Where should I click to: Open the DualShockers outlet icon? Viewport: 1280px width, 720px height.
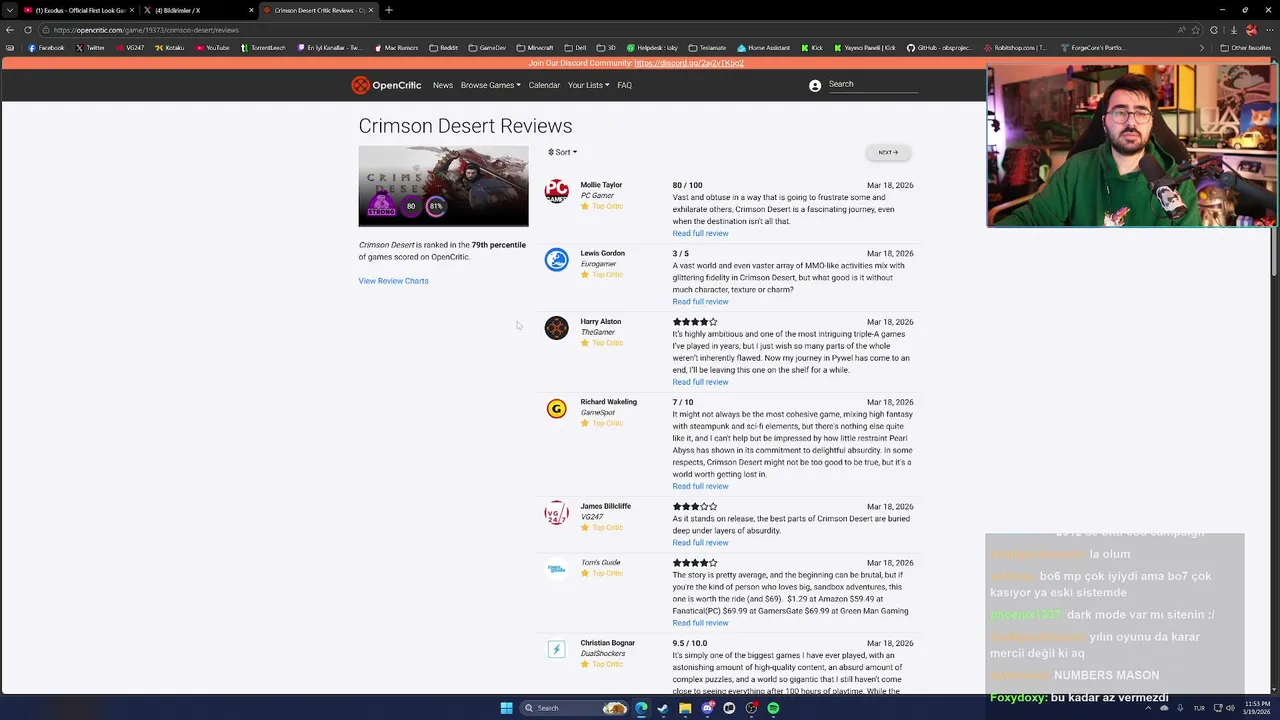556,649
